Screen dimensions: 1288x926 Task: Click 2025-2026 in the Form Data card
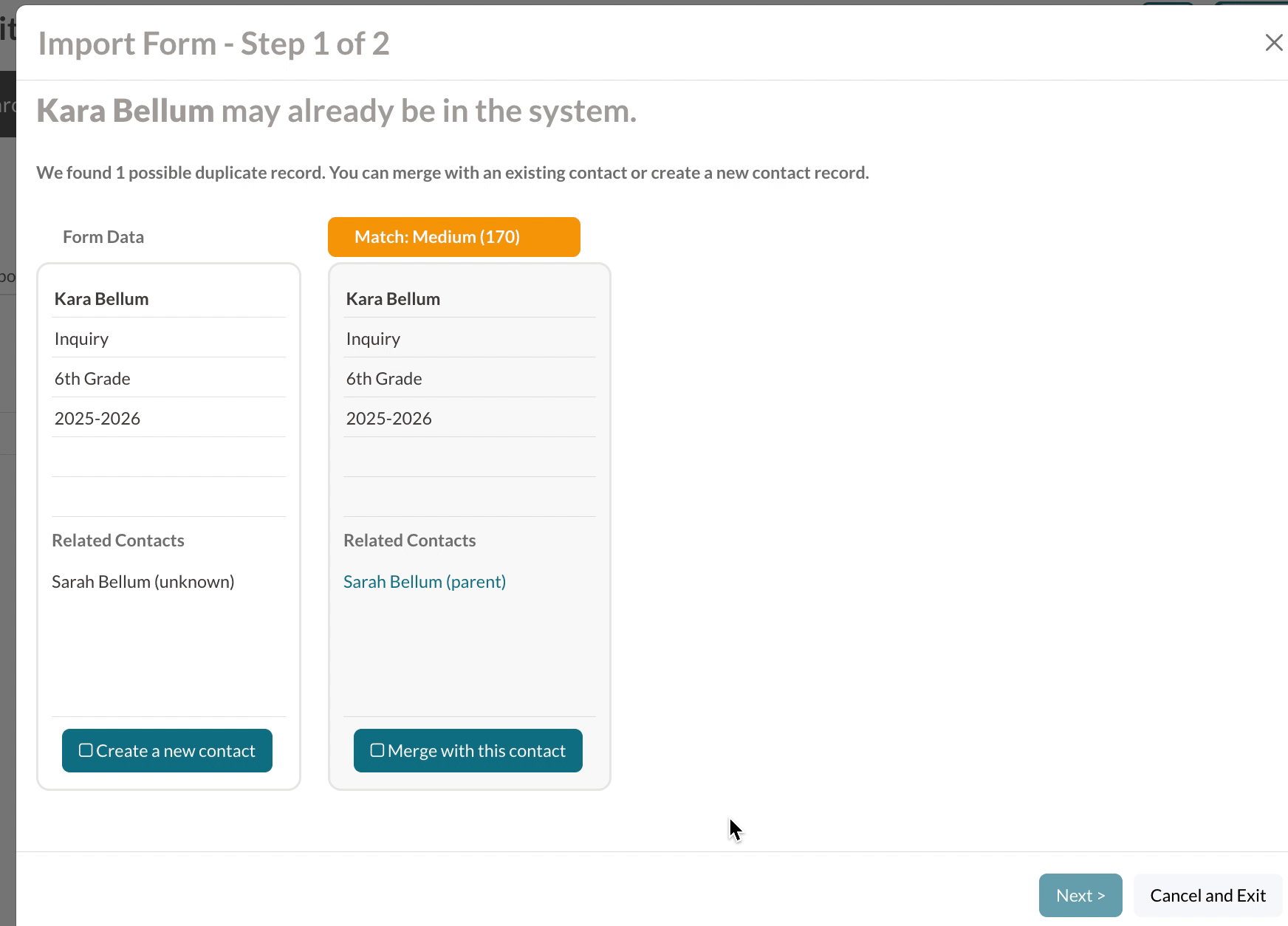point(97,419)
